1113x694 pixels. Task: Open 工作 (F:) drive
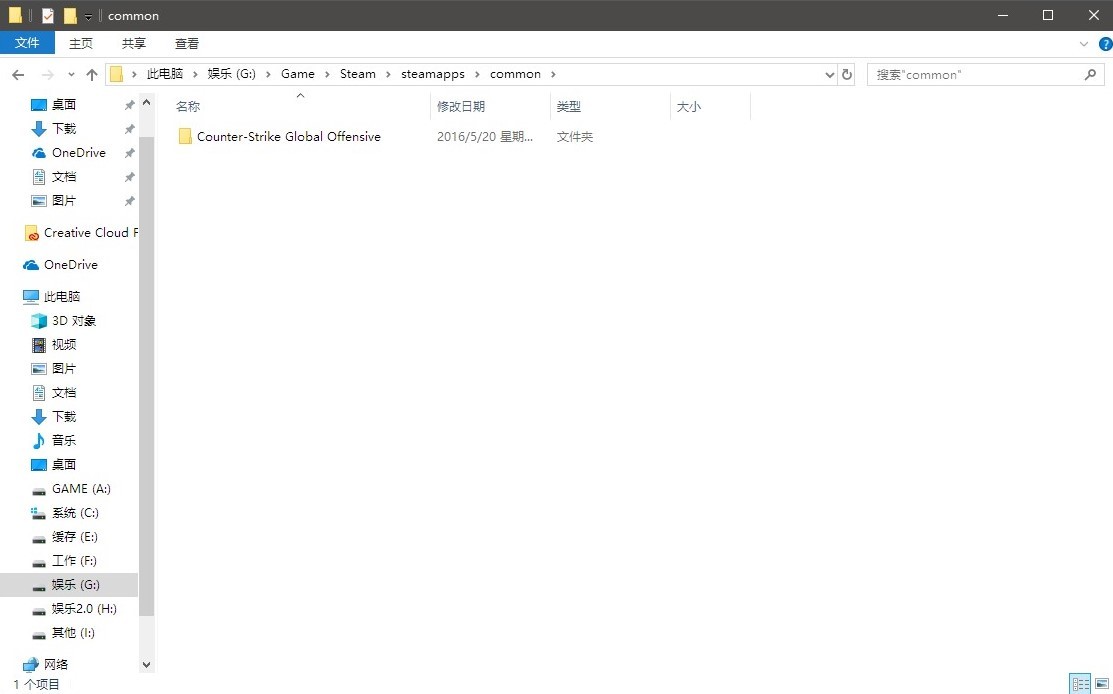[x=74, y=561]
